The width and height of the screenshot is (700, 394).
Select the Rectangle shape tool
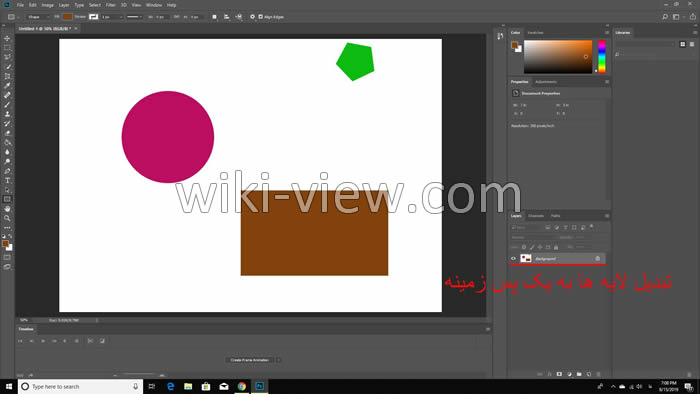click(x=7, y=199)
